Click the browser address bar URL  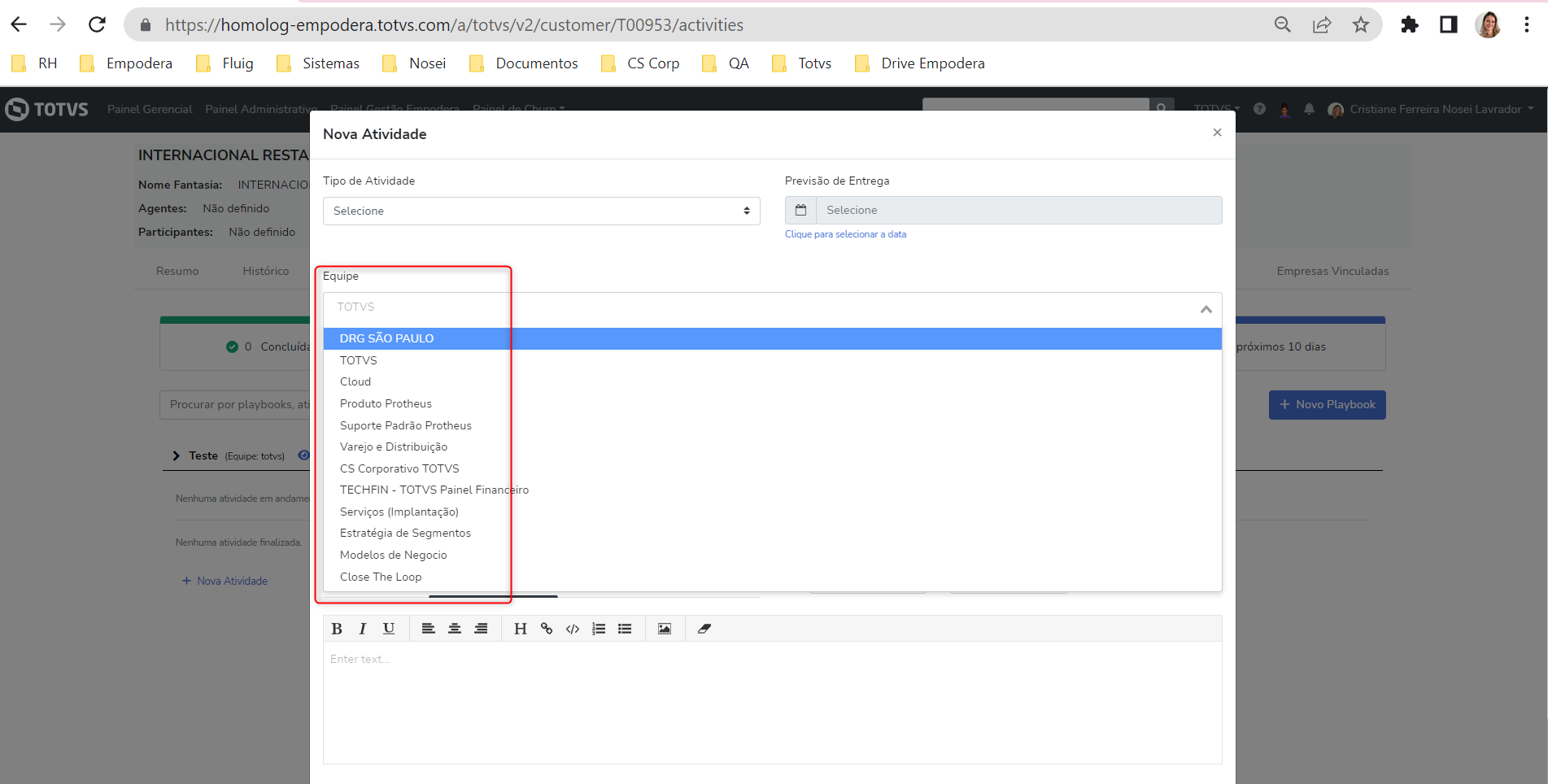click(x=454, y=25)
